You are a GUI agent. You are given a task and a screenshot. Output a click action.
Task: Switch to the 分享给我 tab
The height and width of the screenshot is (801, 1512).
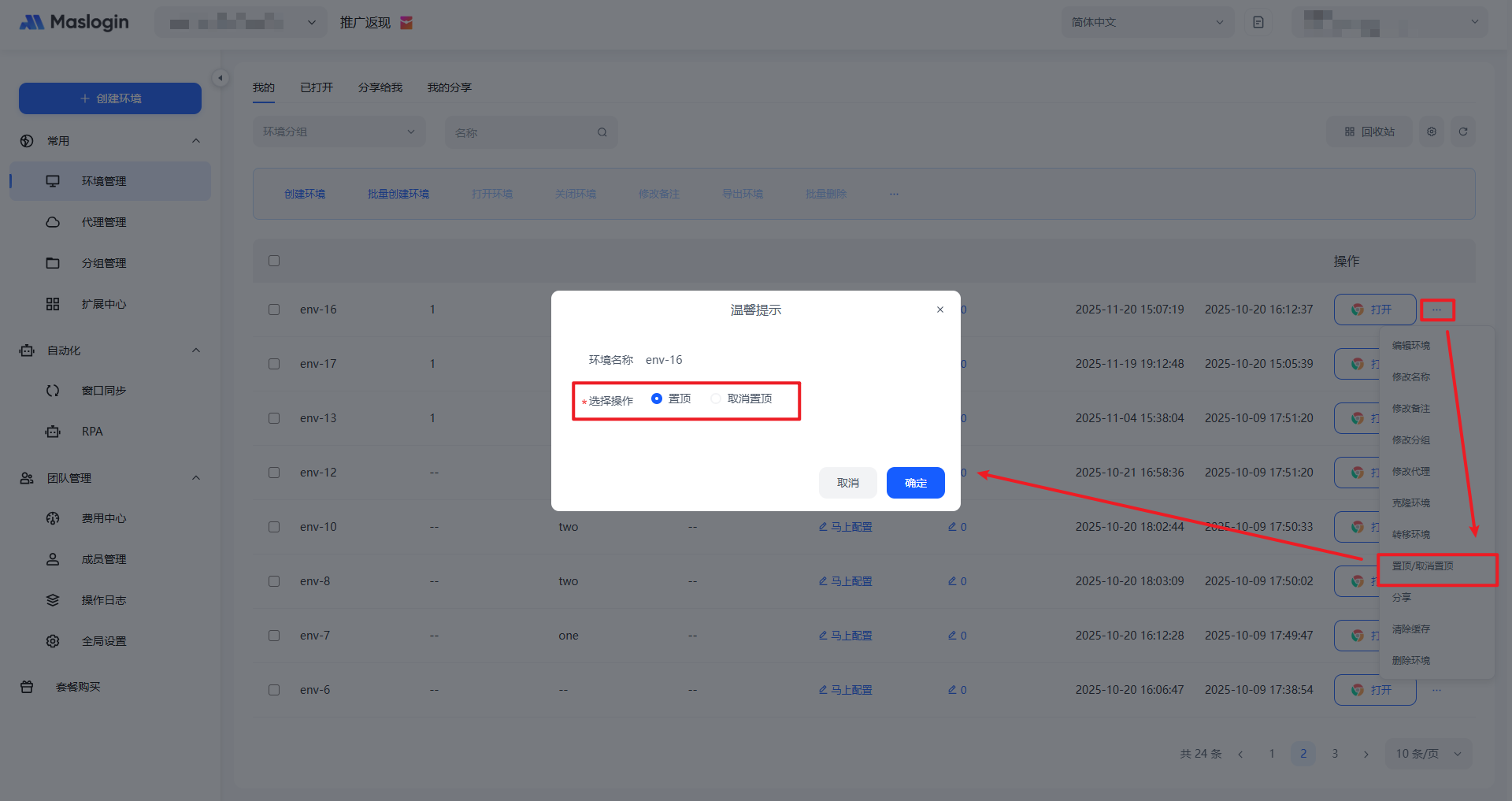click(380, 87)
